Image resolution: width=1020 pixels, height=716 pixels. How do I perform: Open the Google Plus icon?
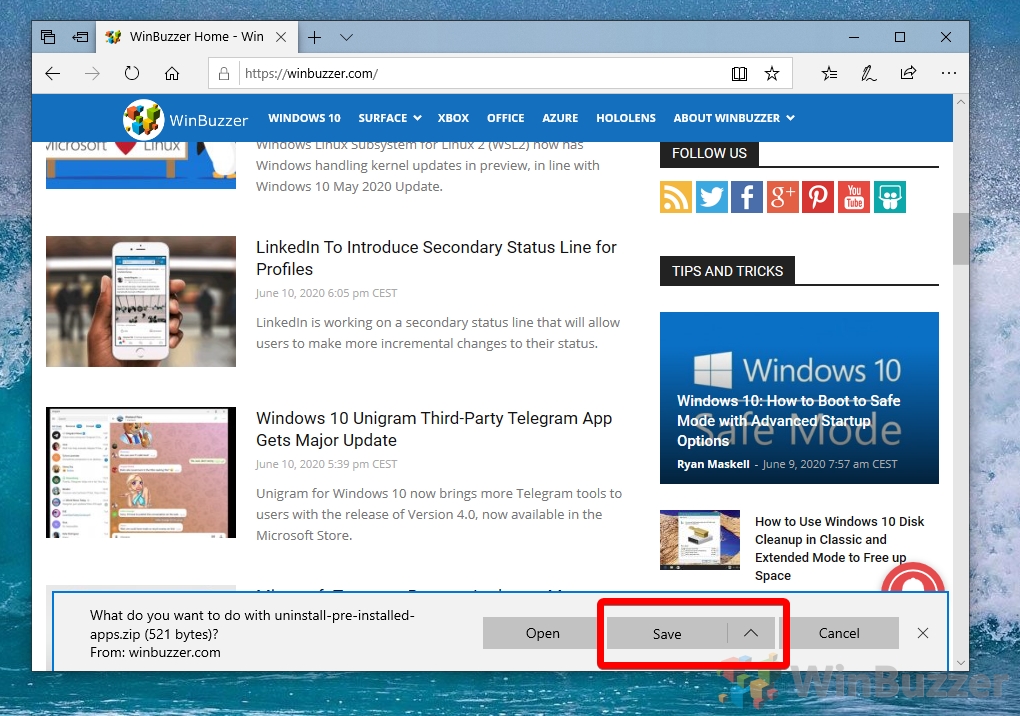pyautogui.click(x=783, y=197)
